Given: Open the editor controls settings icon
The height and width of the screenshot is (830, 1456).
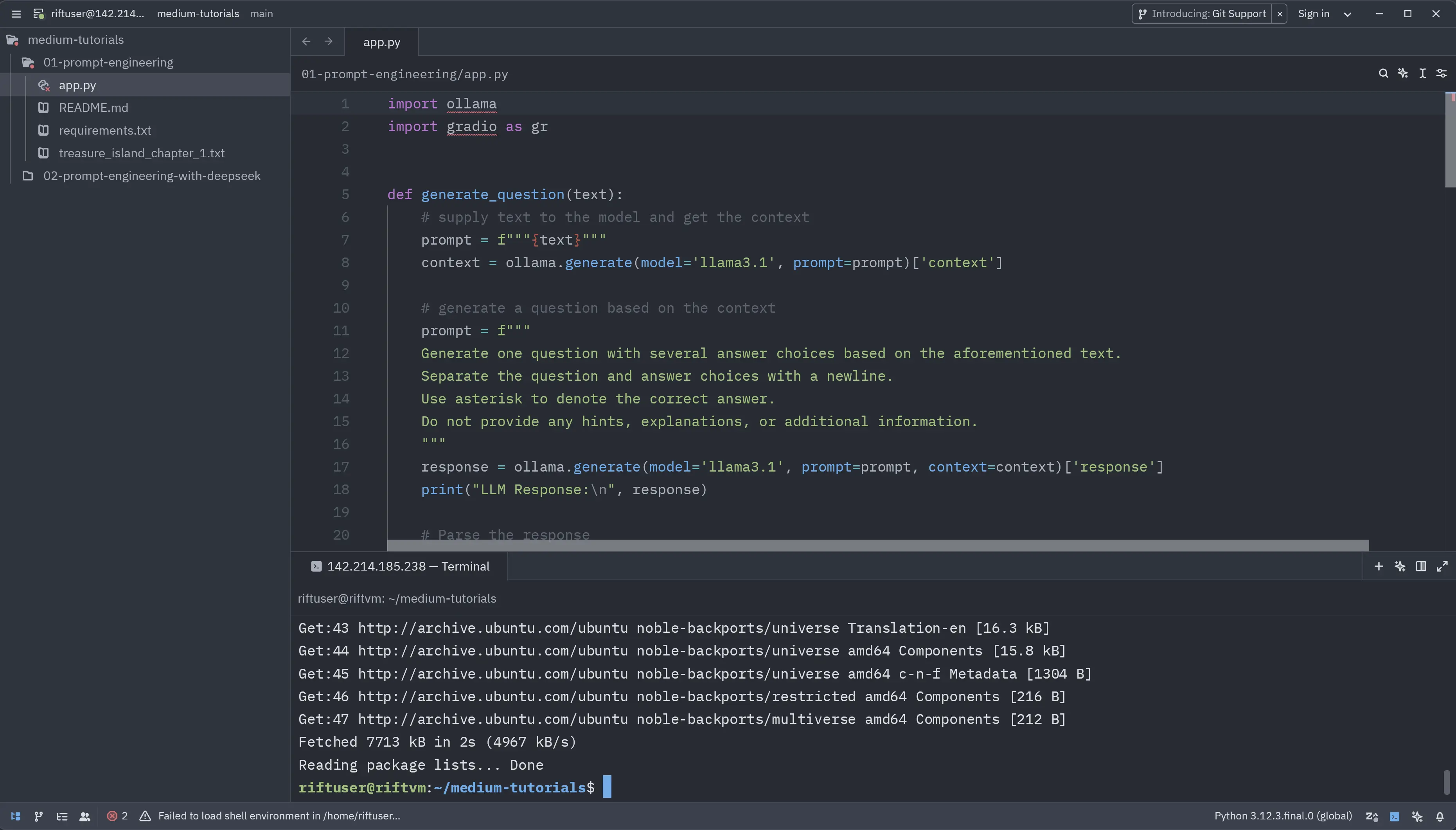Looking at the screenshot, I should pyautogui.click(x=1441, y=74).
